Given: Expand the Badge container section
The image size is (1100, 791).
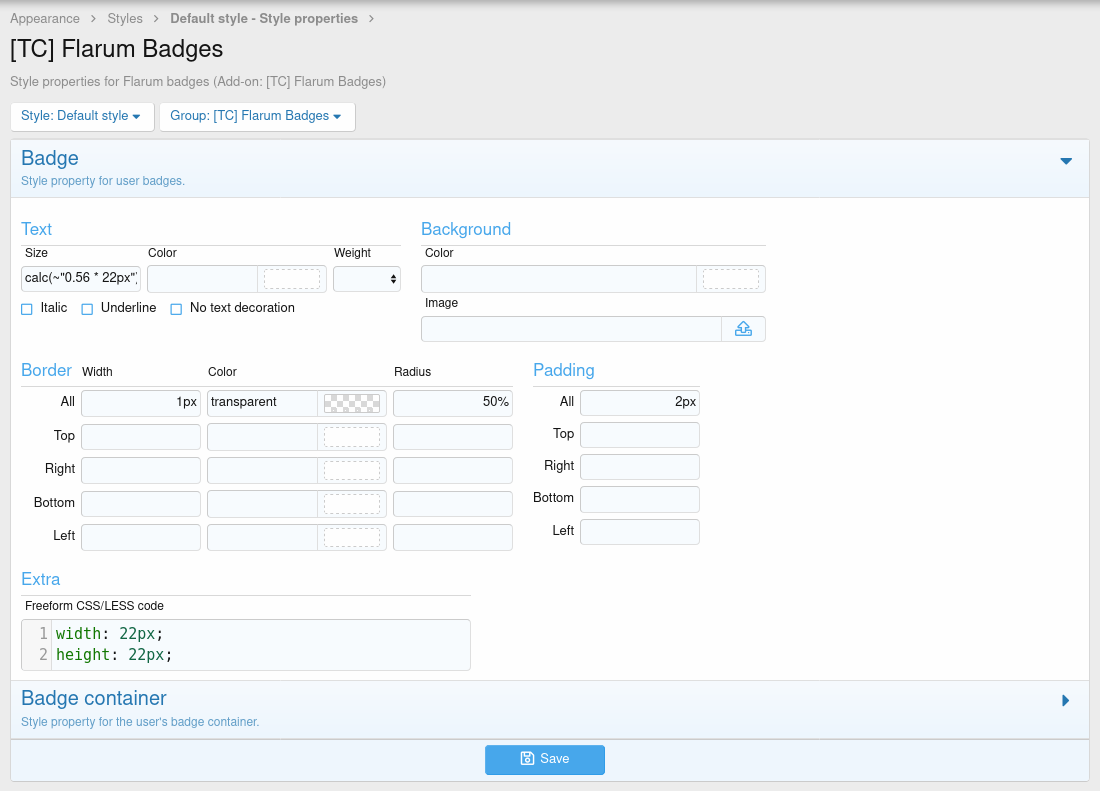Looking at the screenshot, I should click(x=1066, y=701).
